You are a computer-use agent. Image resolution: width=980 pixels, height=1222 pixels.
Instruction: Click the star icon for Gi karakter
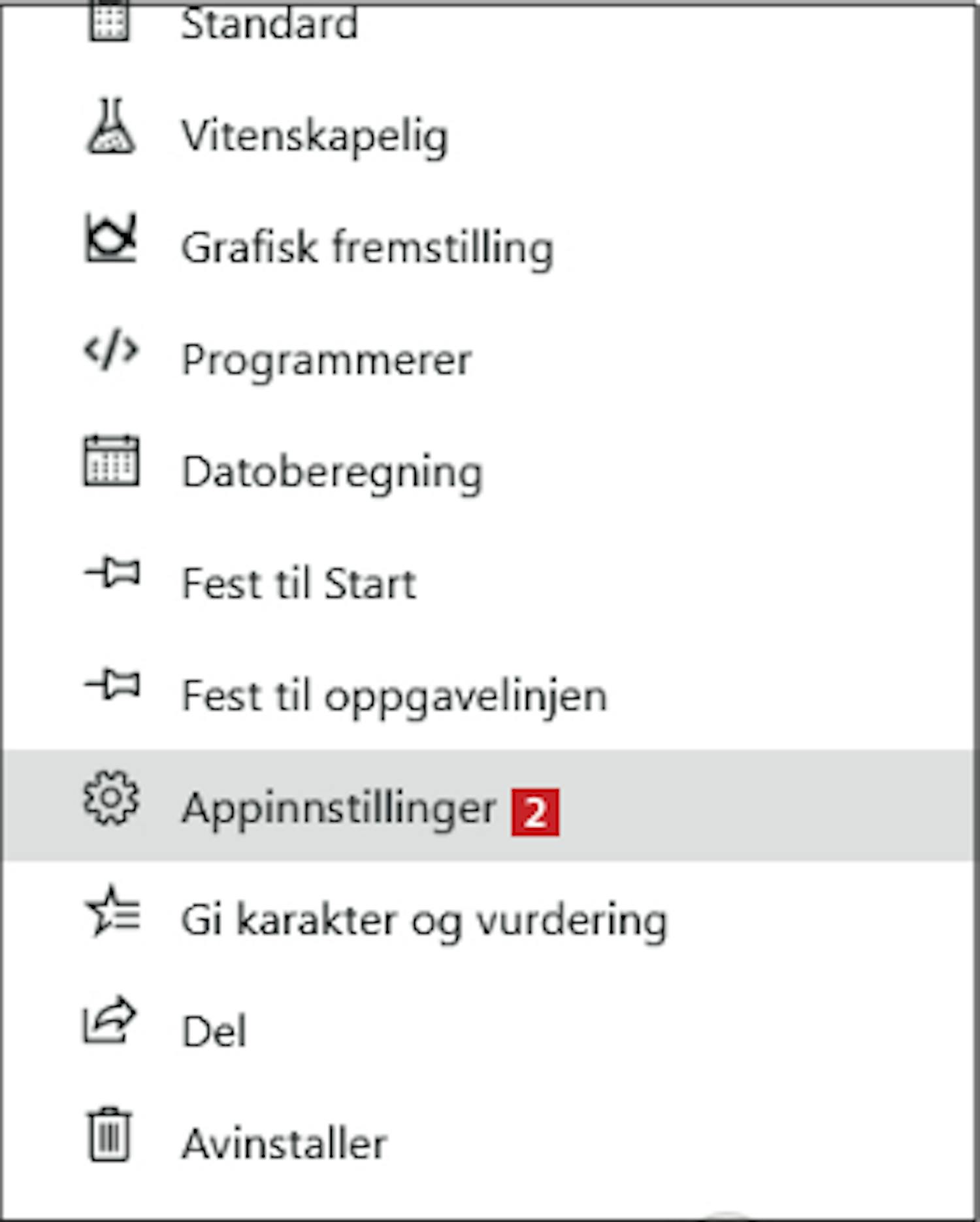[112, 910]
